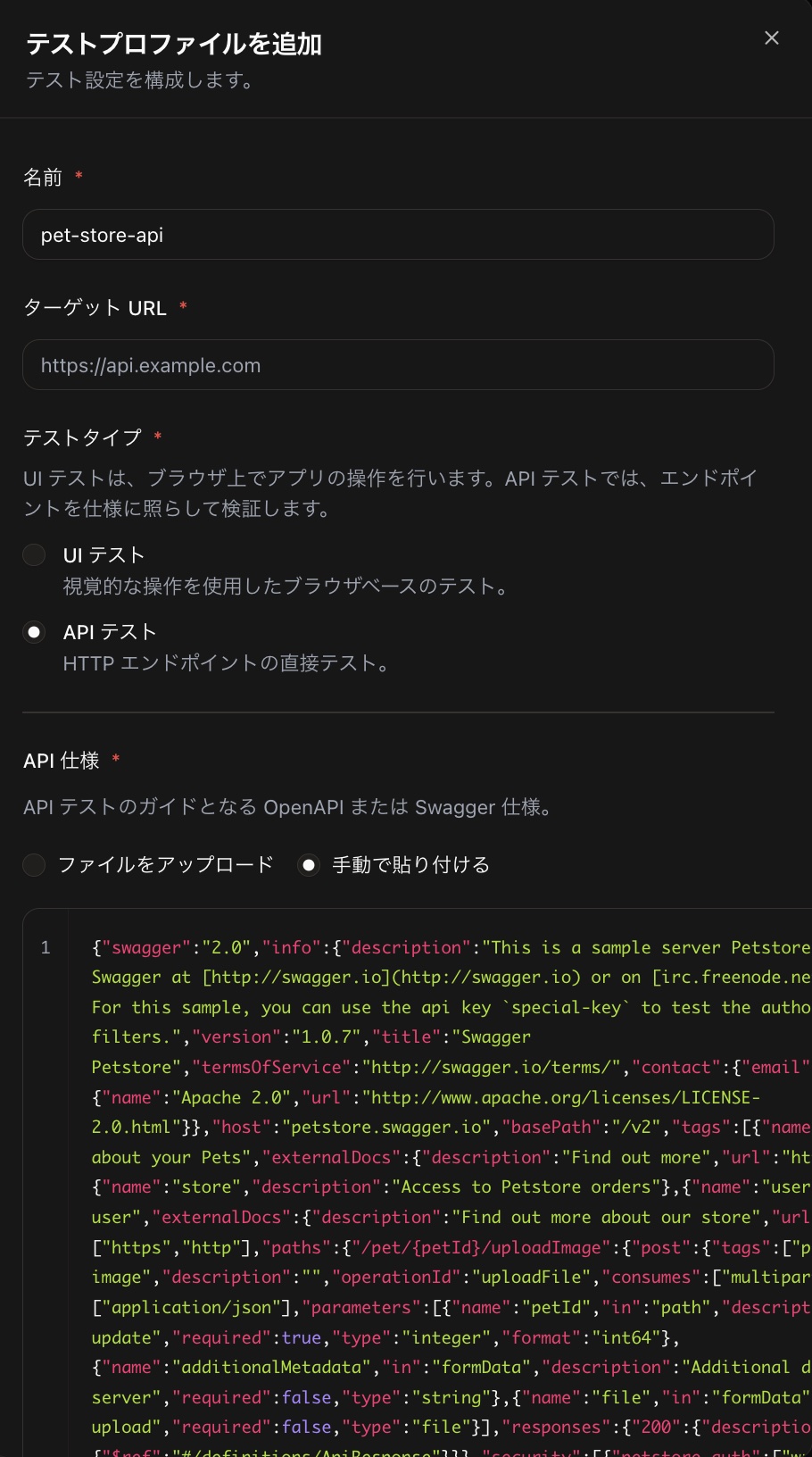This screenshot has height=1457, width=812.
Task: Click "version":"1.0.7" in the code editor
Action: (x=277, y=1037)
